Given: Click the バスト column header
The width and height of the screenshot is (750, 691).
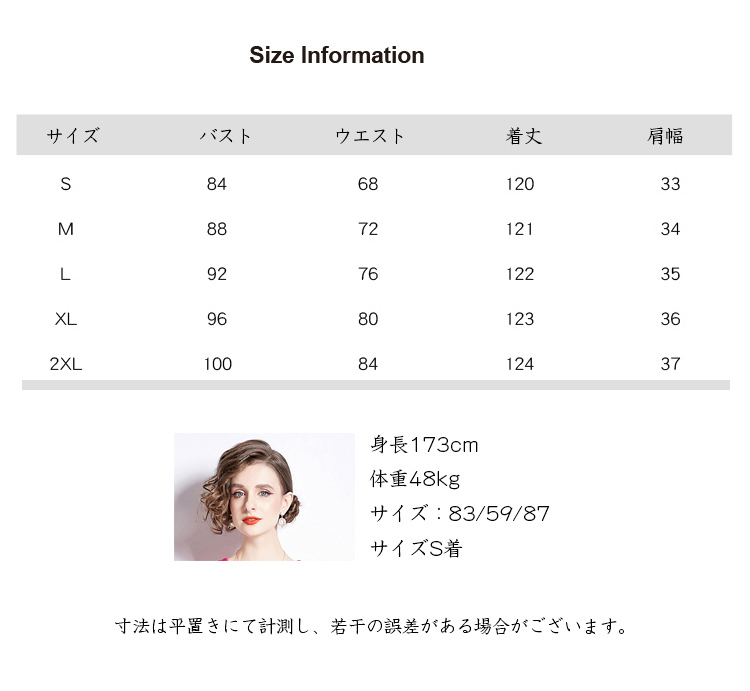Looking at the screenshot, I should pyautogui.click(x=225, y=136).
